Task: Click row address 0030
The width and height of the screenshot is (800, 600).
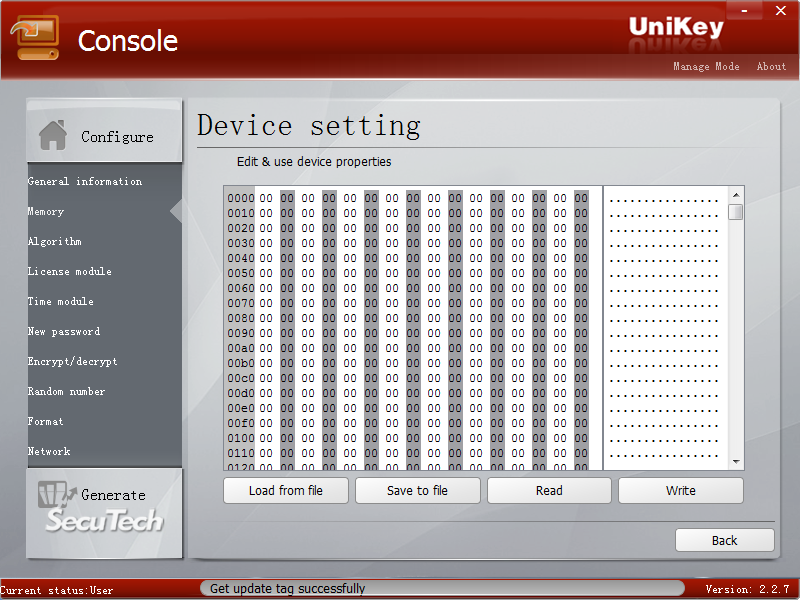Action: coord(241,243)
